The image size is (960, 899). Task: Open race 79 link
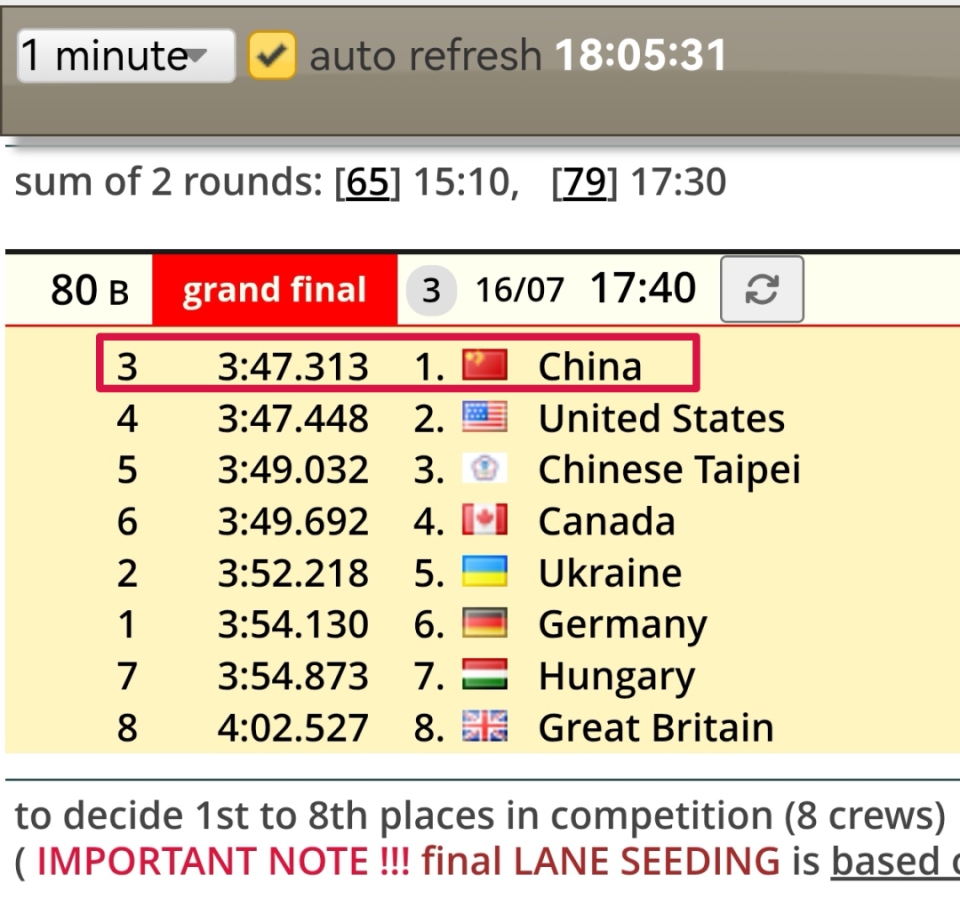coord(585,183)
